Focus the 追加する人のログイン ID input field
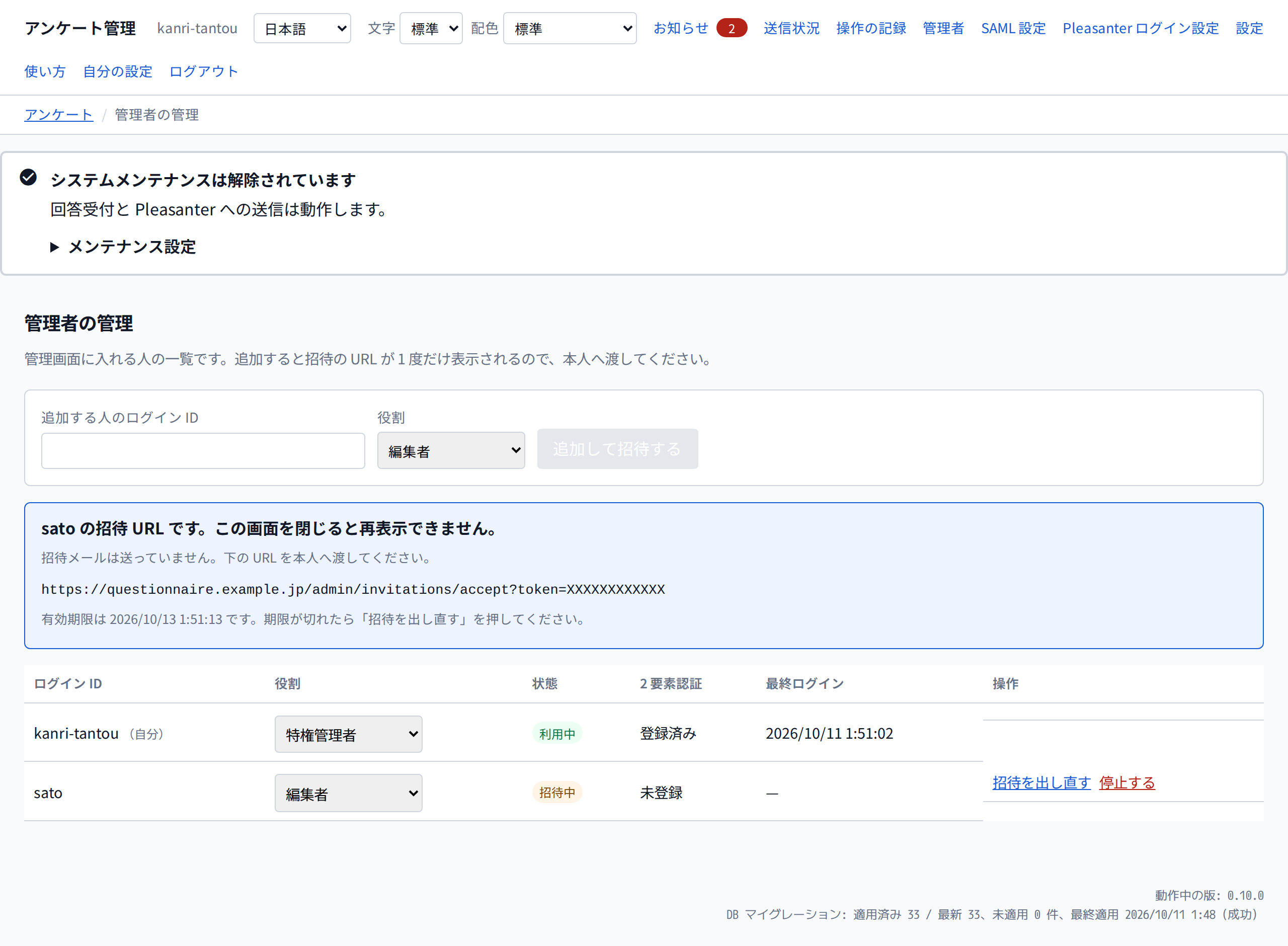This screenshot has width=1288, height=946. [x=203, y=451]
